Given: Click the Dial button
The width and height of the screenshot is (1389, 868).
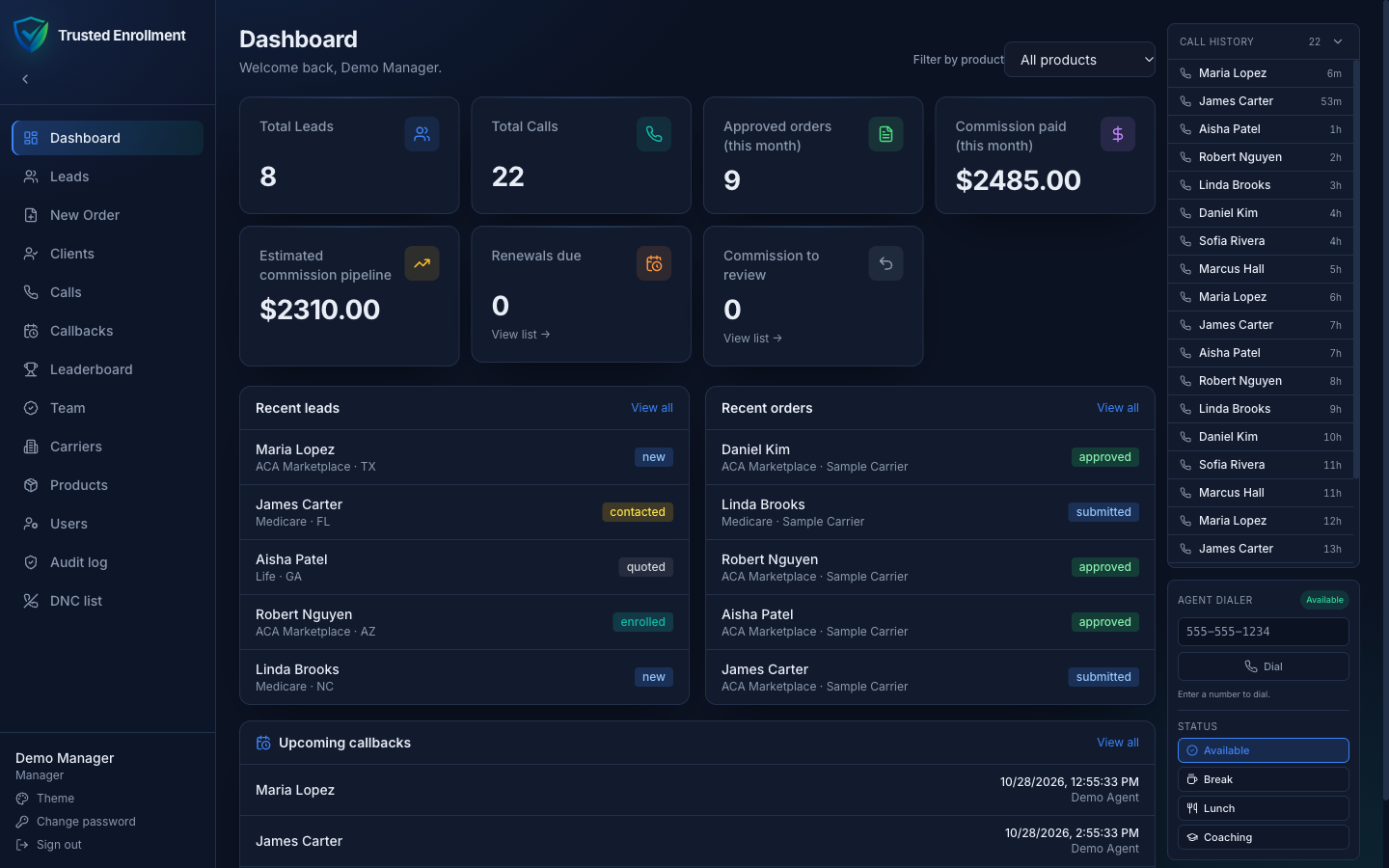Looking at the screenshot, I should [x=1263, y=666].
